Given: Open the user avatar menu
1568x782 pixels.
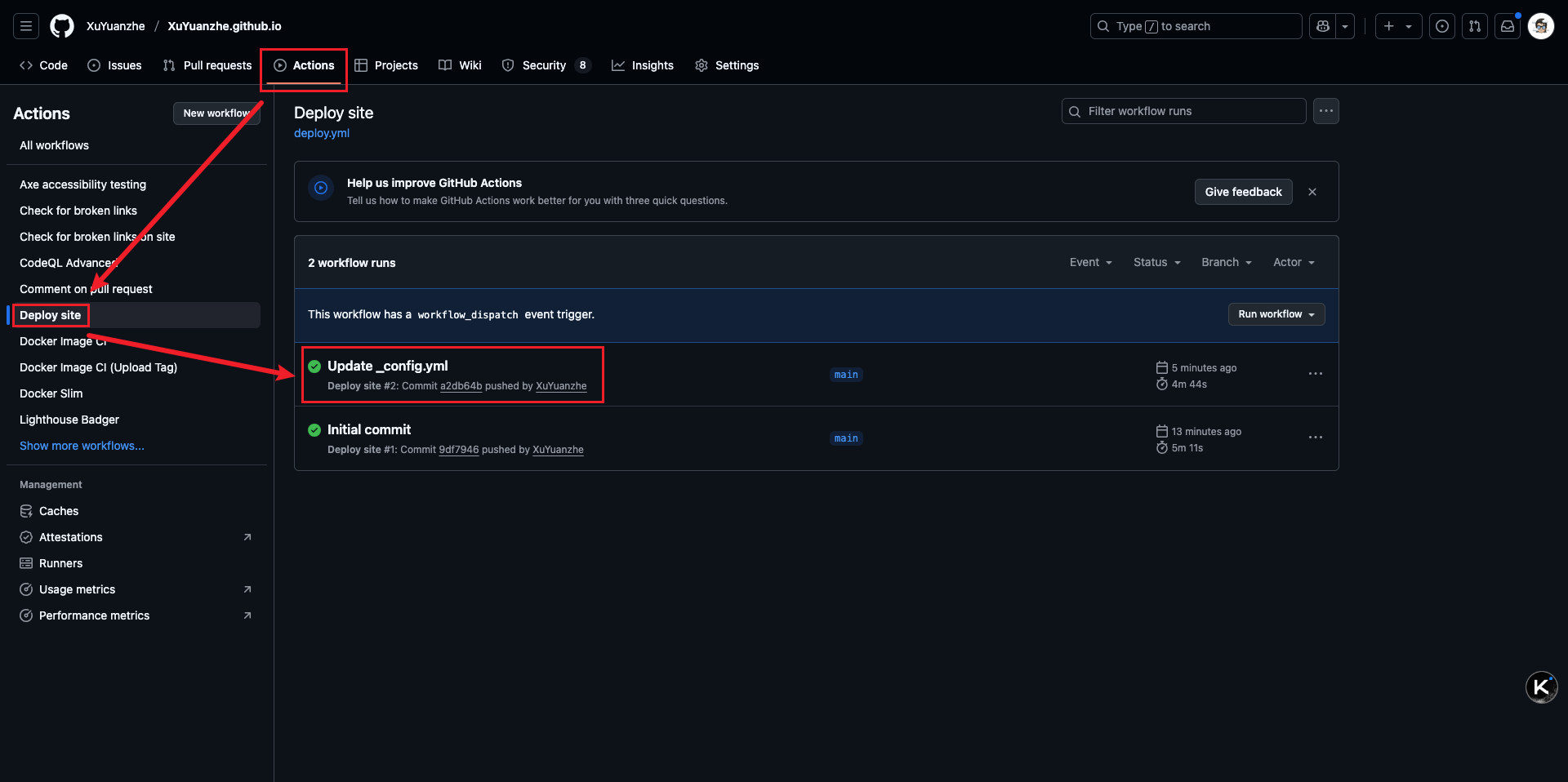Looking at the screenshot, I should (1541, 26).
